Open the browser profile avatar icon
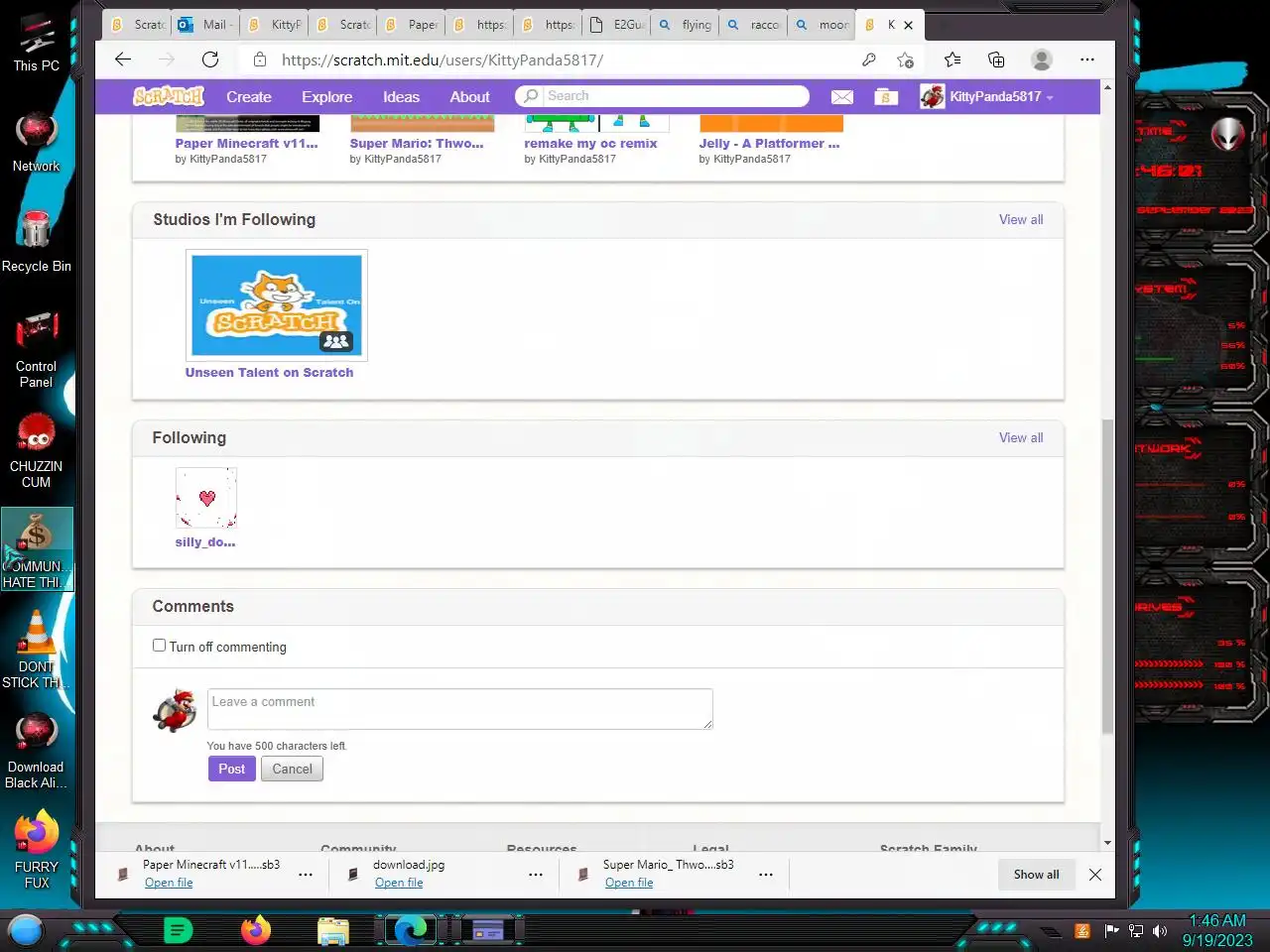 click(1042, 59)
